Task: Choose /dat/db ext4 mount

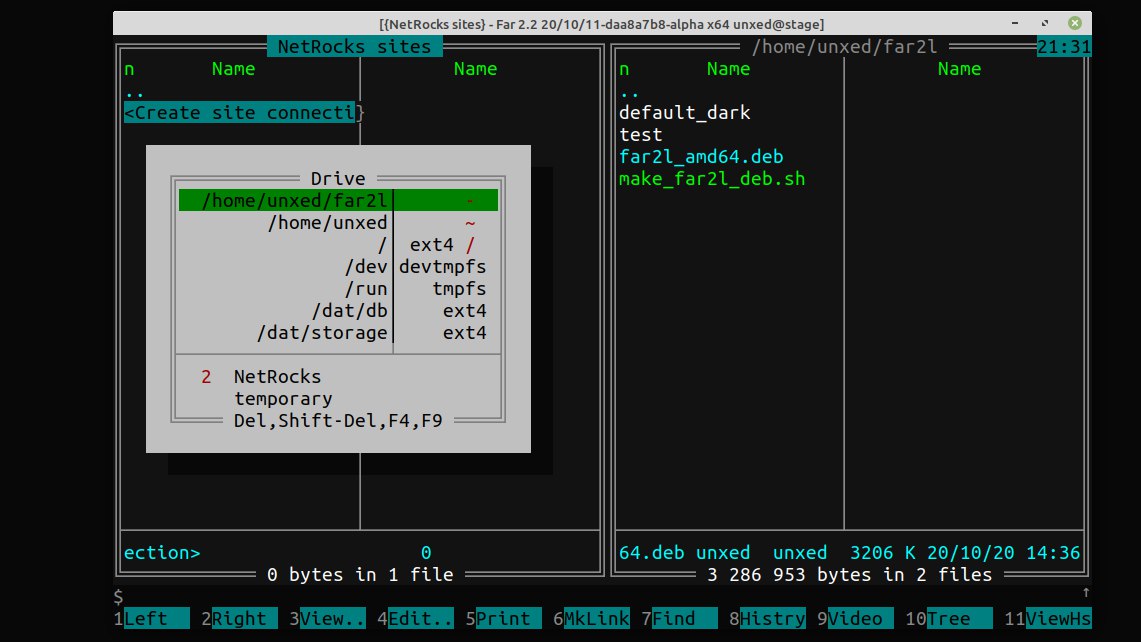Action: click(x=338, y=310)
